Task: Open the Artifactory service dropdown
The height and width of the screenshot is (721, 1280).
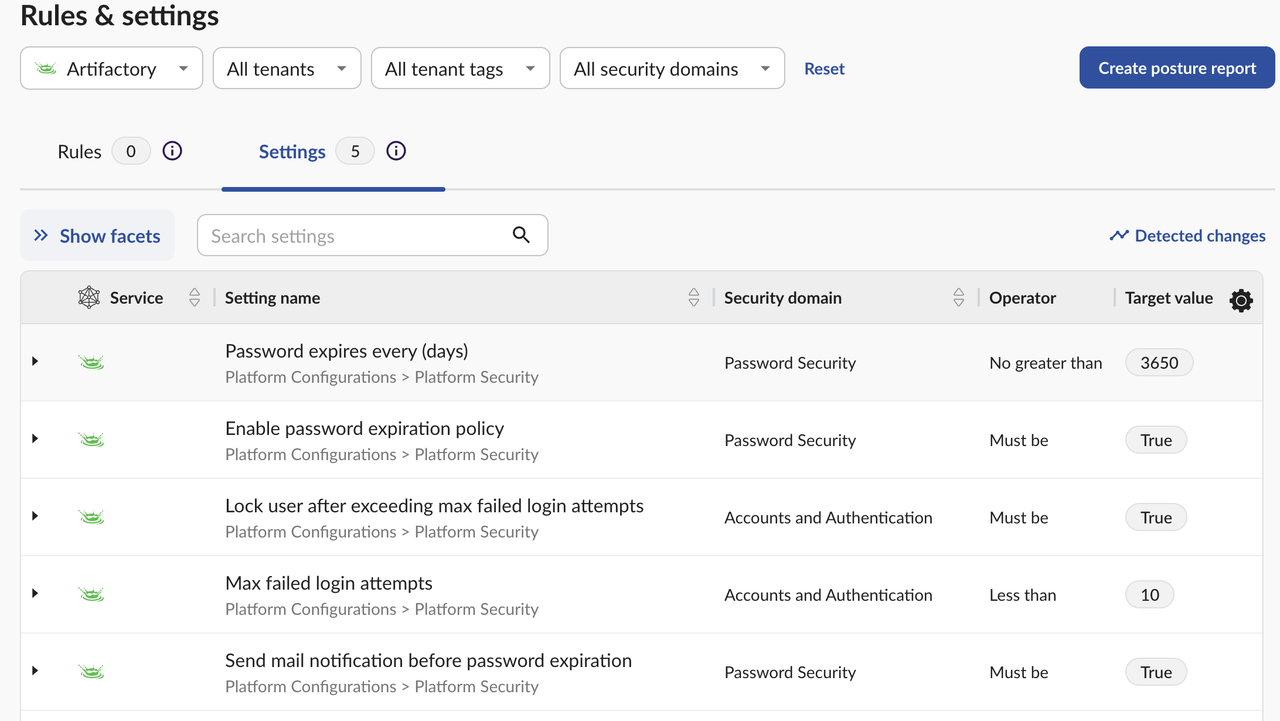Action: coord(111,69)
